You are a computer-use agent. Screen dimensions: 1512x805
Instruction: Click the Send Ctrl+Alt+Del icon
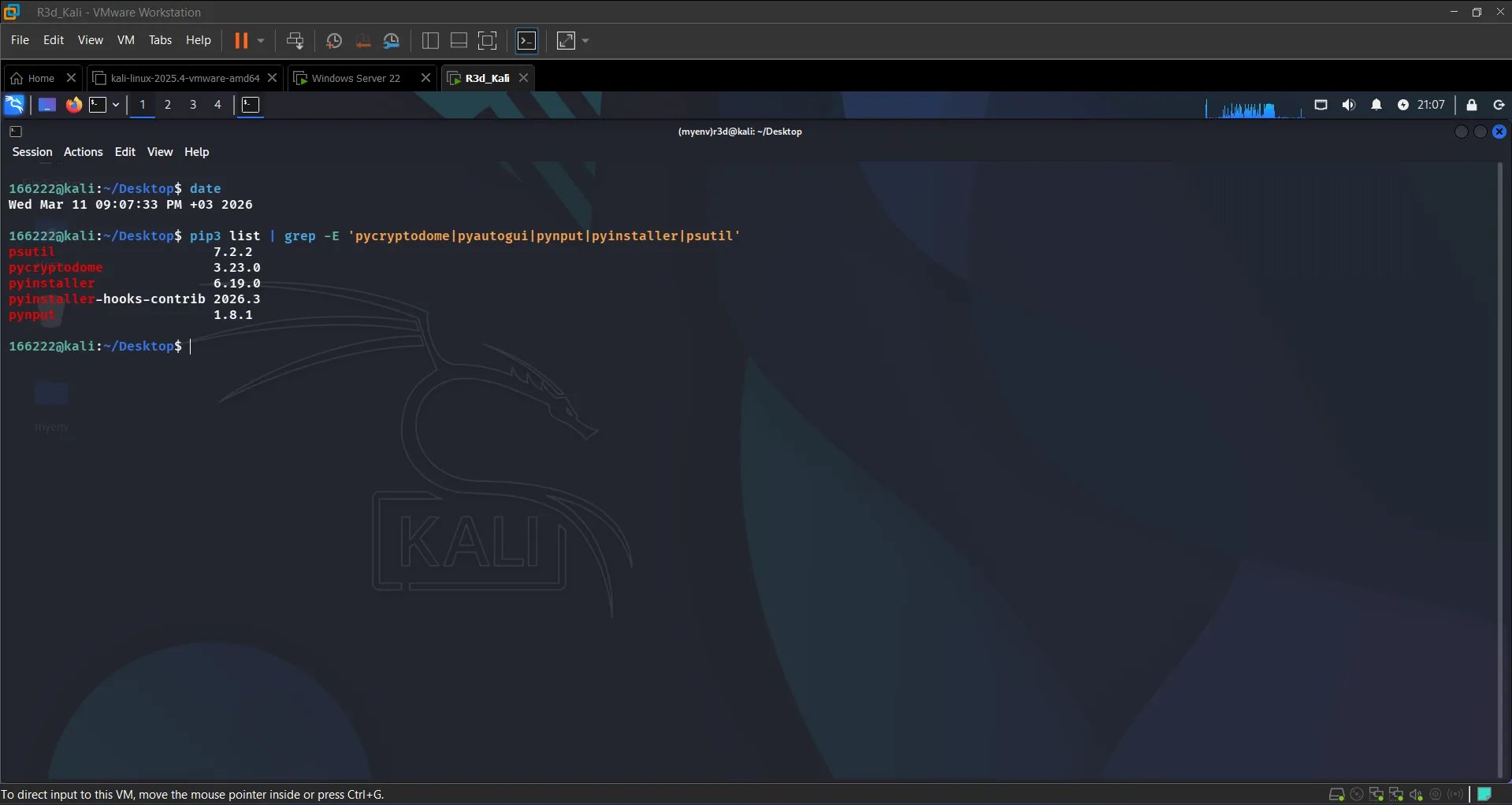point(295,40)
